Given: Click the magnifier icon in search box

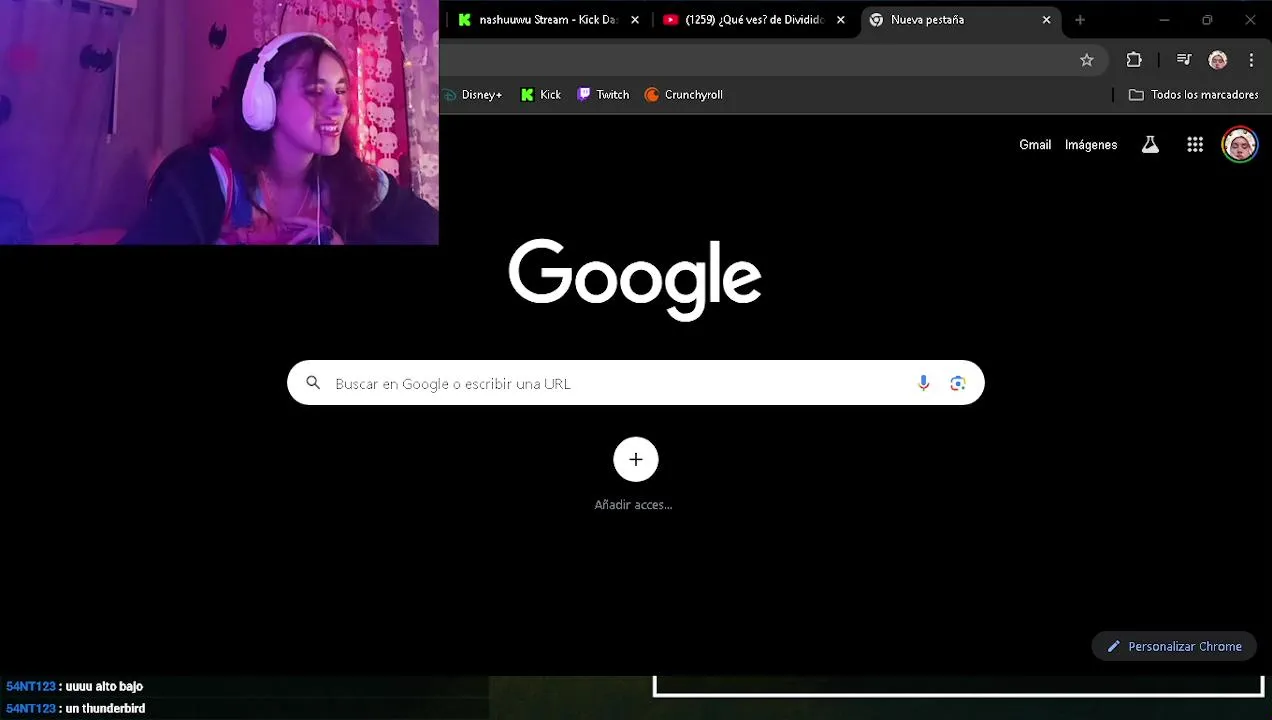Looking at the screenshot, I should pyautogui.click(x=313, y=383).
